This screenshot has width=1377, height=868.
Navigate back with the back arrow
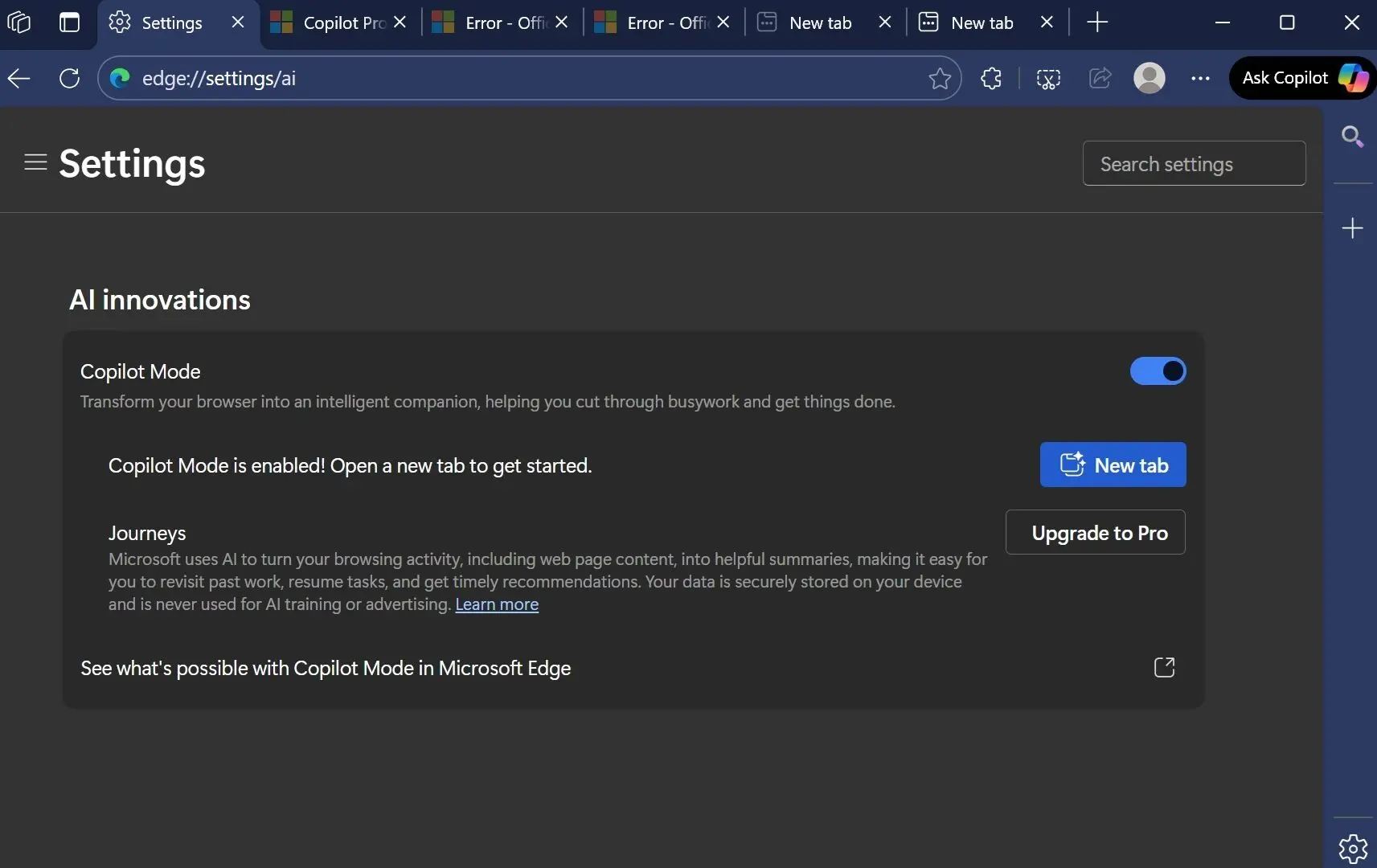(x=18, y=78)
